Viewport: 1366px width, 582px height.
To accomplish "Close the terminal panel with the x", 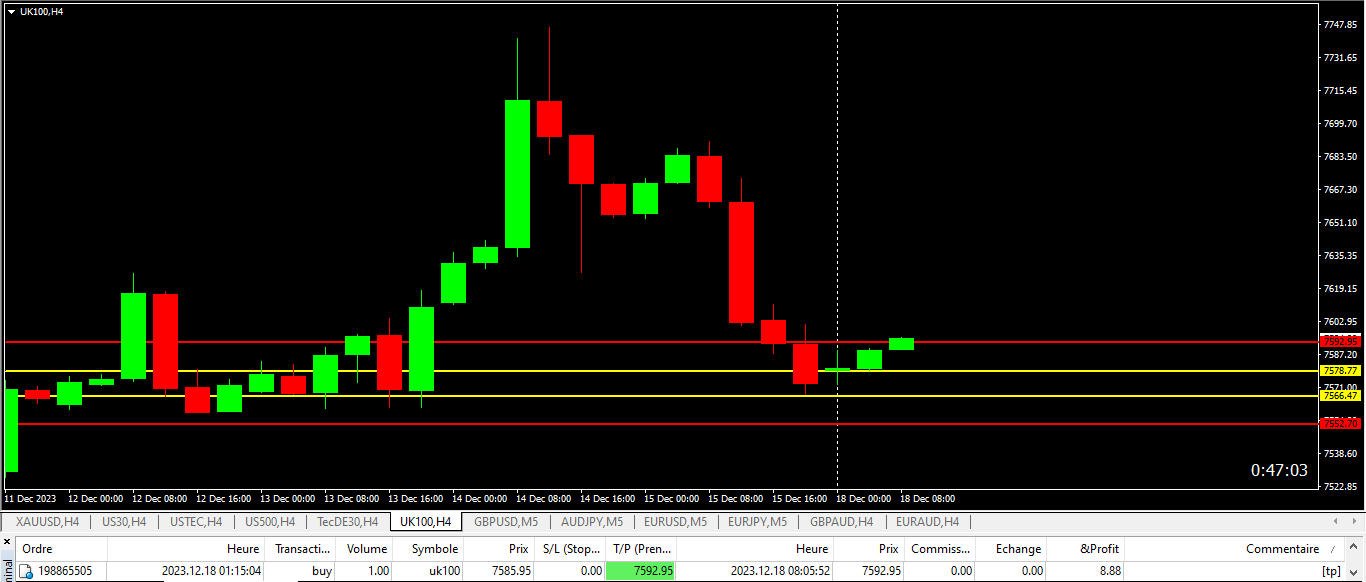I will coord(6,543).
